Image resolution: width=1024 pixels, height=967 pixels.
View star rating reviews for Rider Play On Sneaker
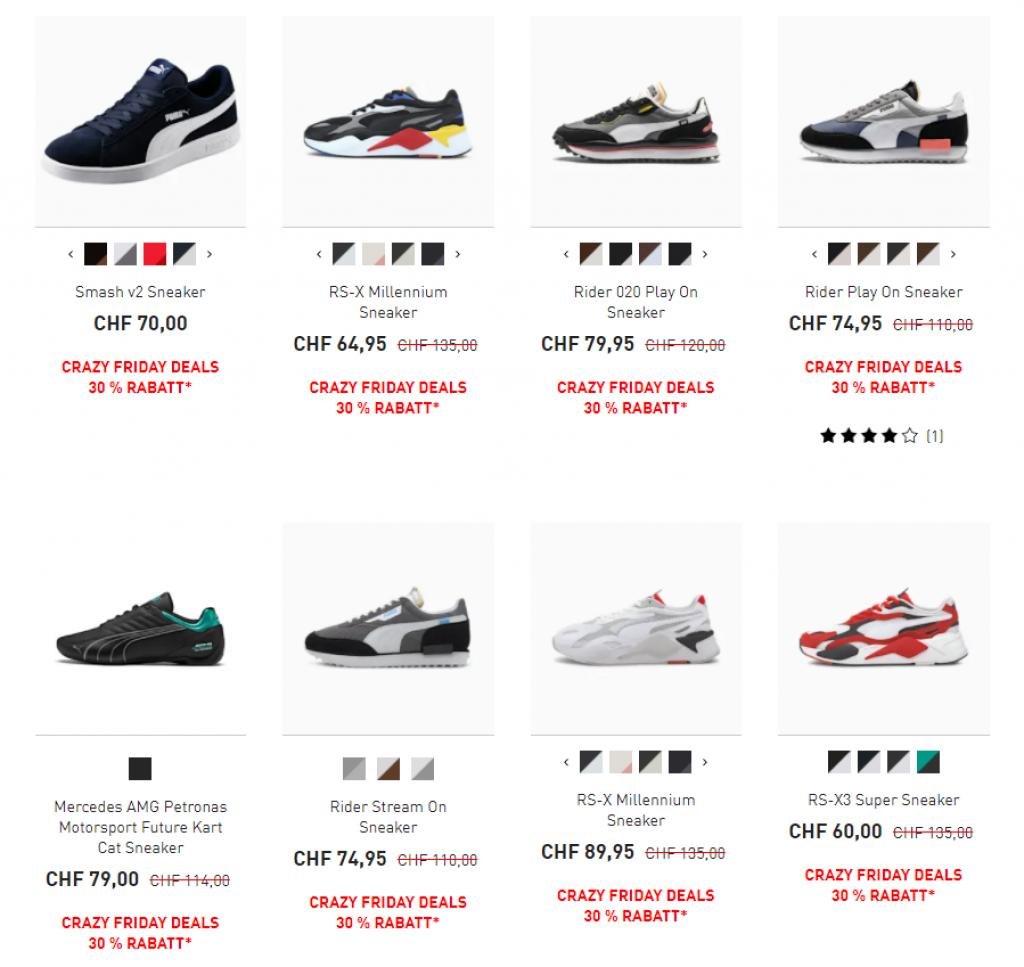tap(882, 436)
